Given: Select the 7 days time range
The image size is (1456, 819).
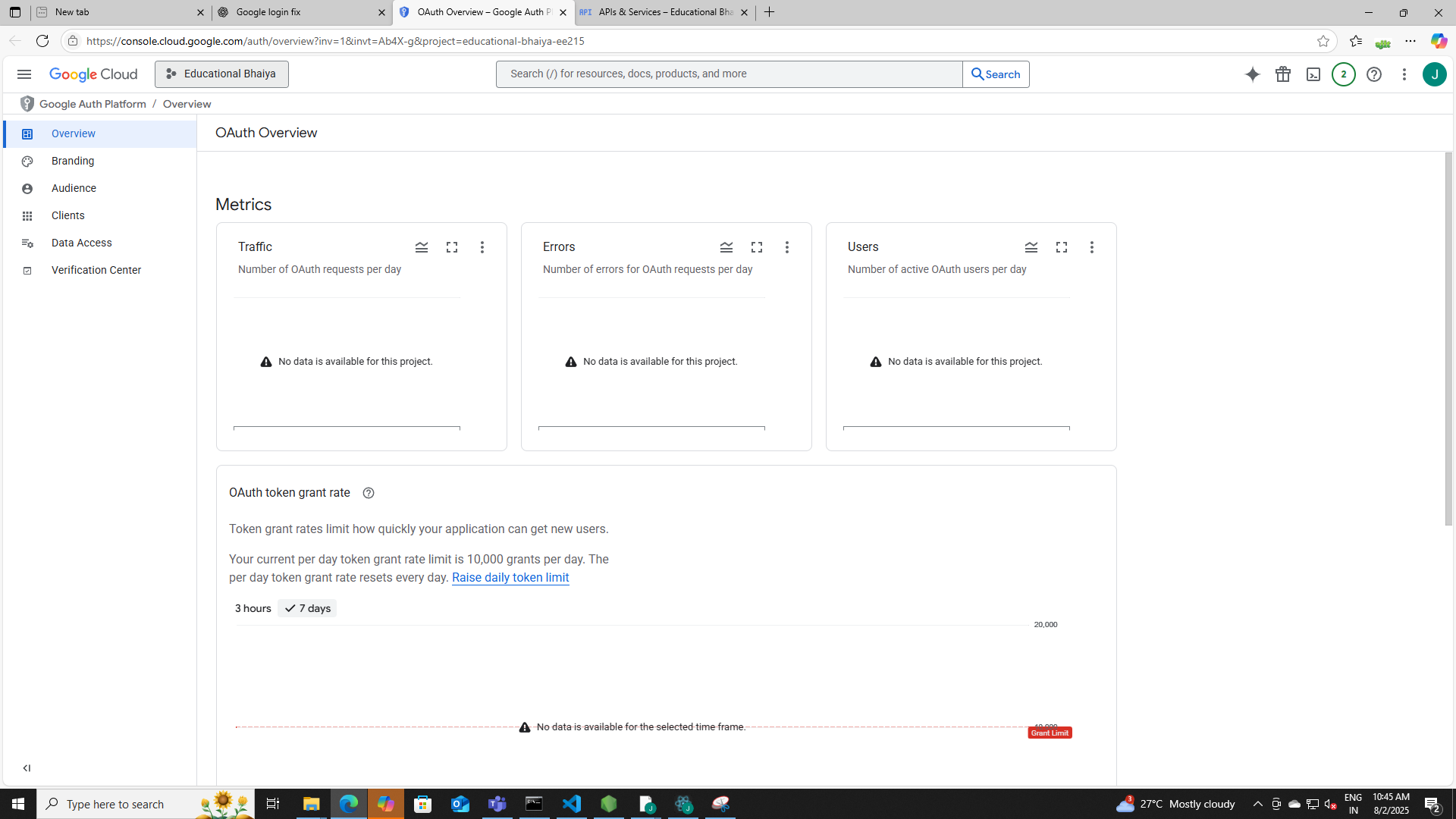Looking at the screenshot, I should click(308, 608).
